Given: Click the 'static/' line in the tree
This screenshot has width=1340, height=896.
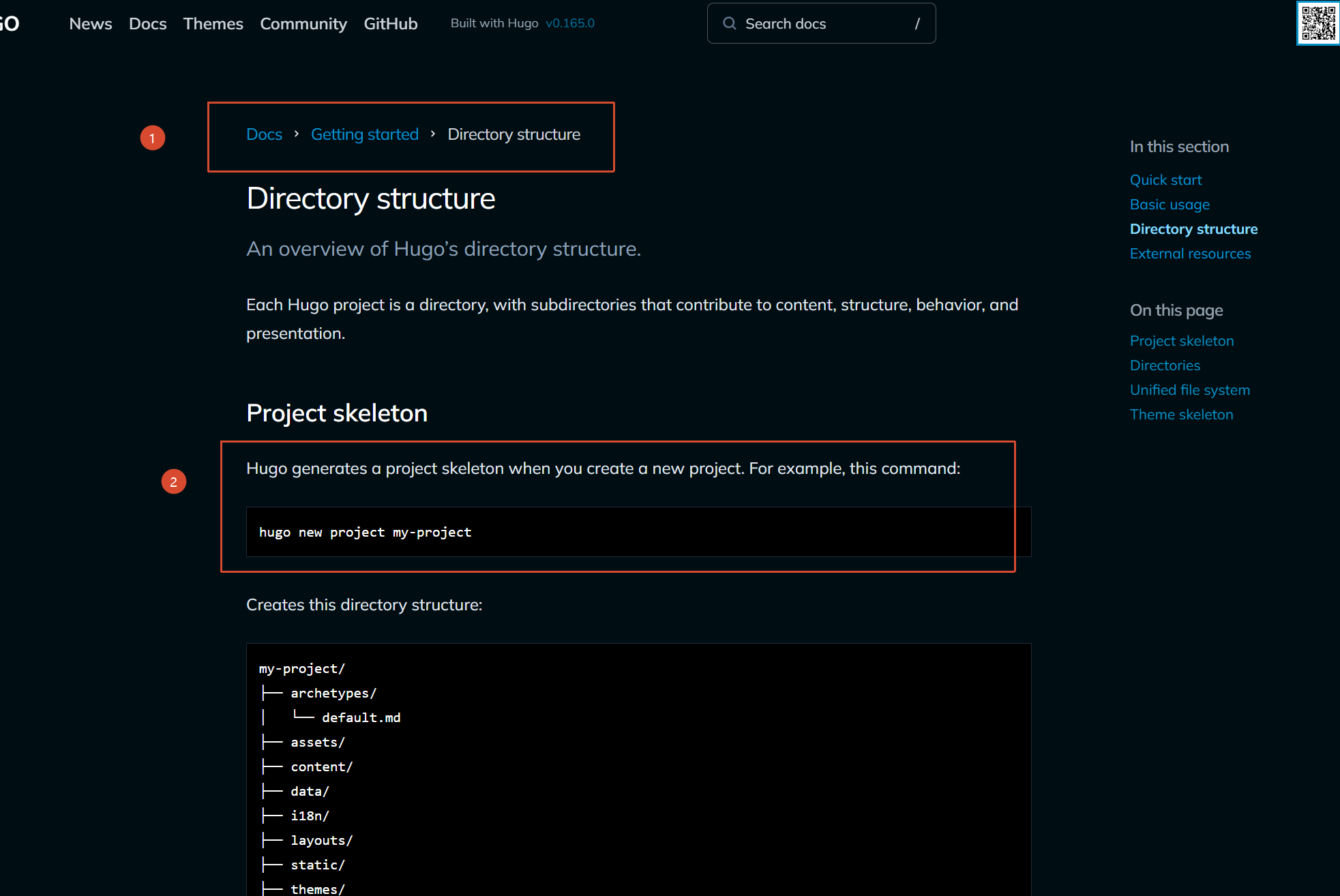Looking at the screenshot, I should [318, 865].
